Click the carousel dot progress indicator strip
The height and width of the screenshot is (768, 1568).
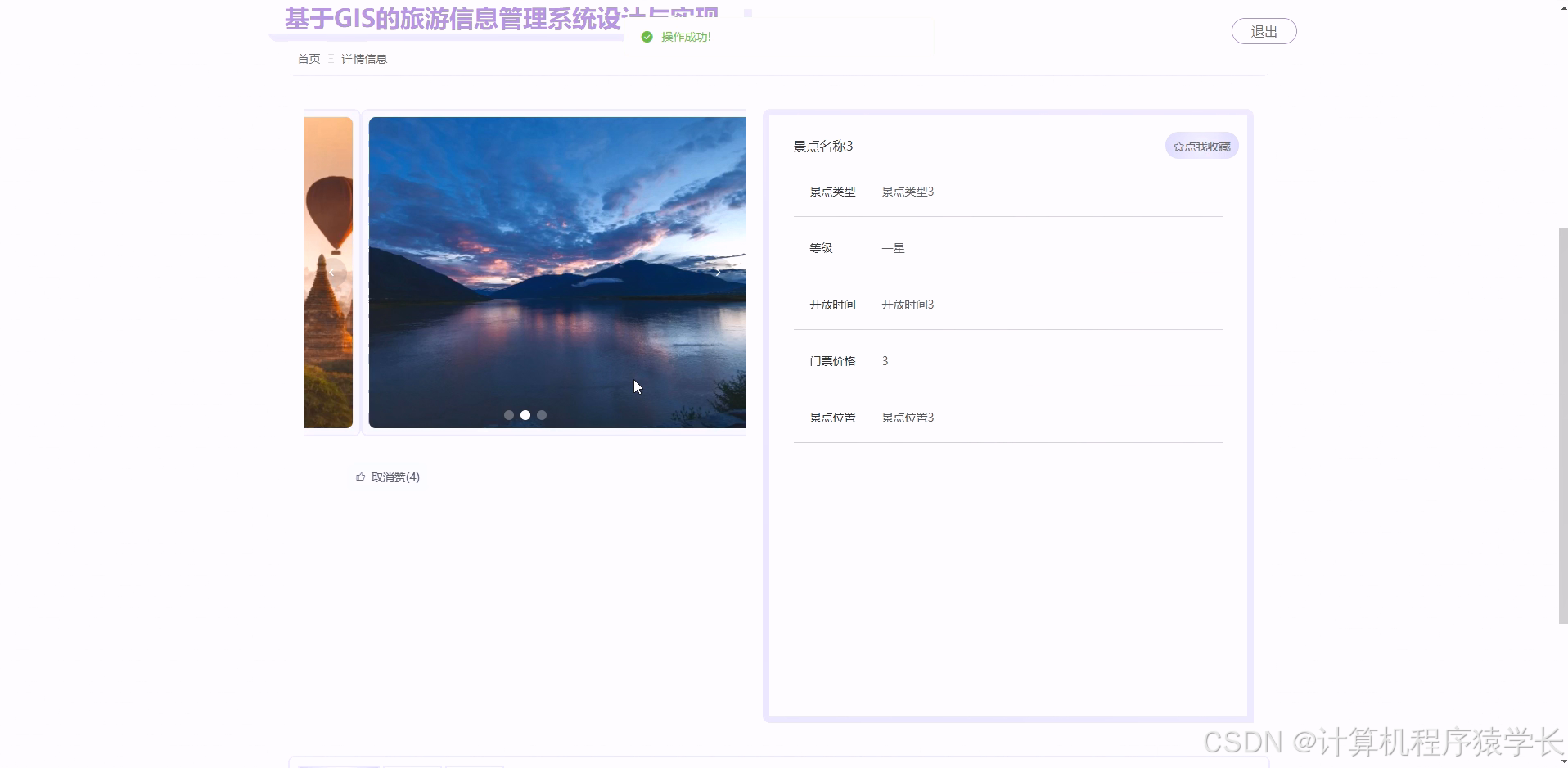pos(525,415)
